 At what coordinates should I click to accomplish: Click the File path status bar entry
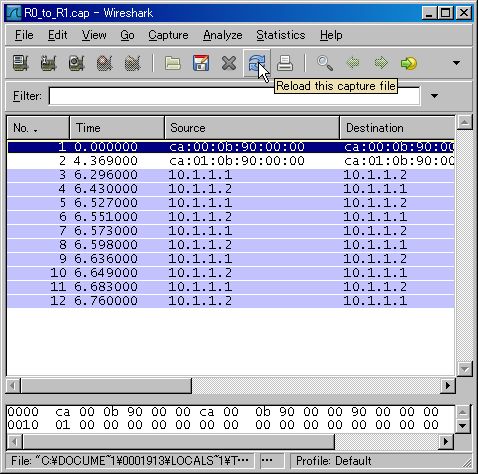tap(130, 461)
